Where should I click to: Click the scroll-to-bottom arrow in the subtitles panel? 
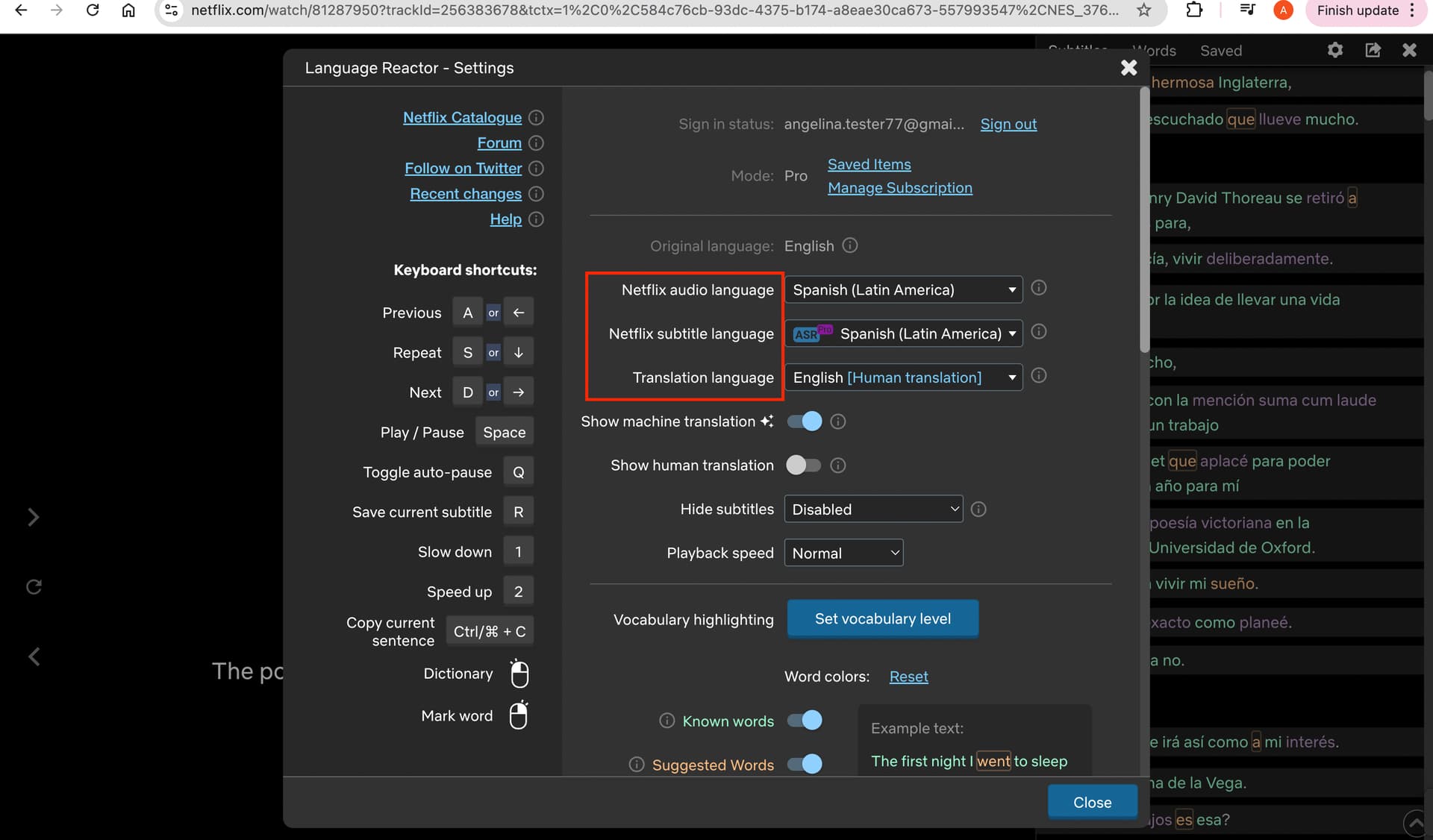click(1414, 824)
